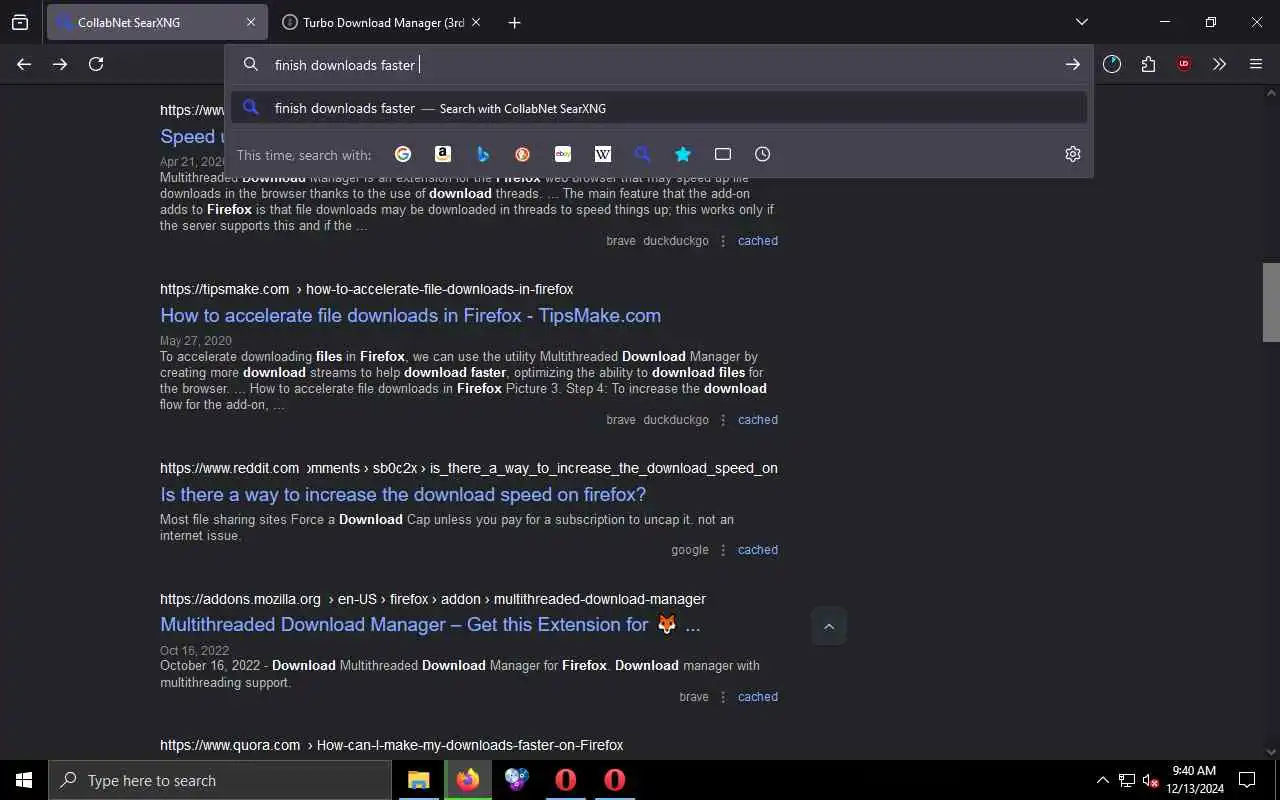Open the Extensions puzzle-piece menu
This screenshot has width=1280, height=800.
(x=1148, y=64)
